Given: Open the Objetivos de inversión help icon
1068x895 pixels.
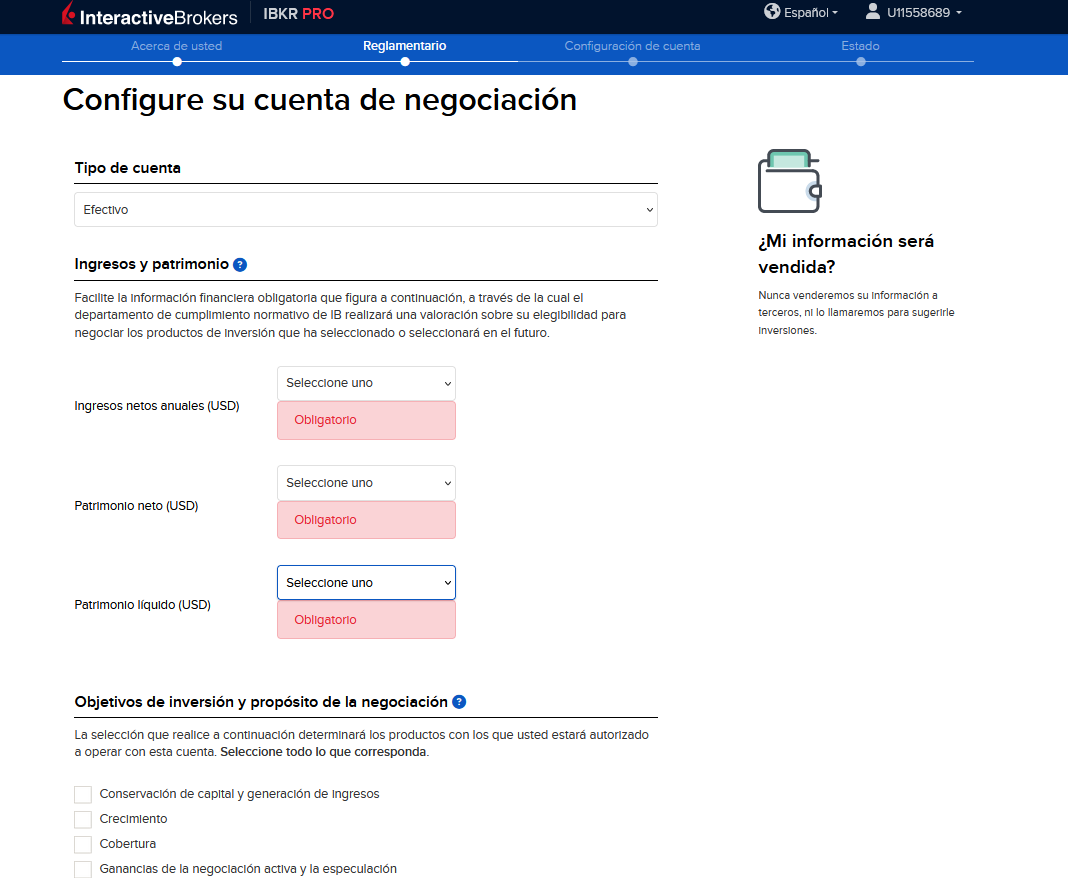Looking at the screenshot, I should point(459,701).
